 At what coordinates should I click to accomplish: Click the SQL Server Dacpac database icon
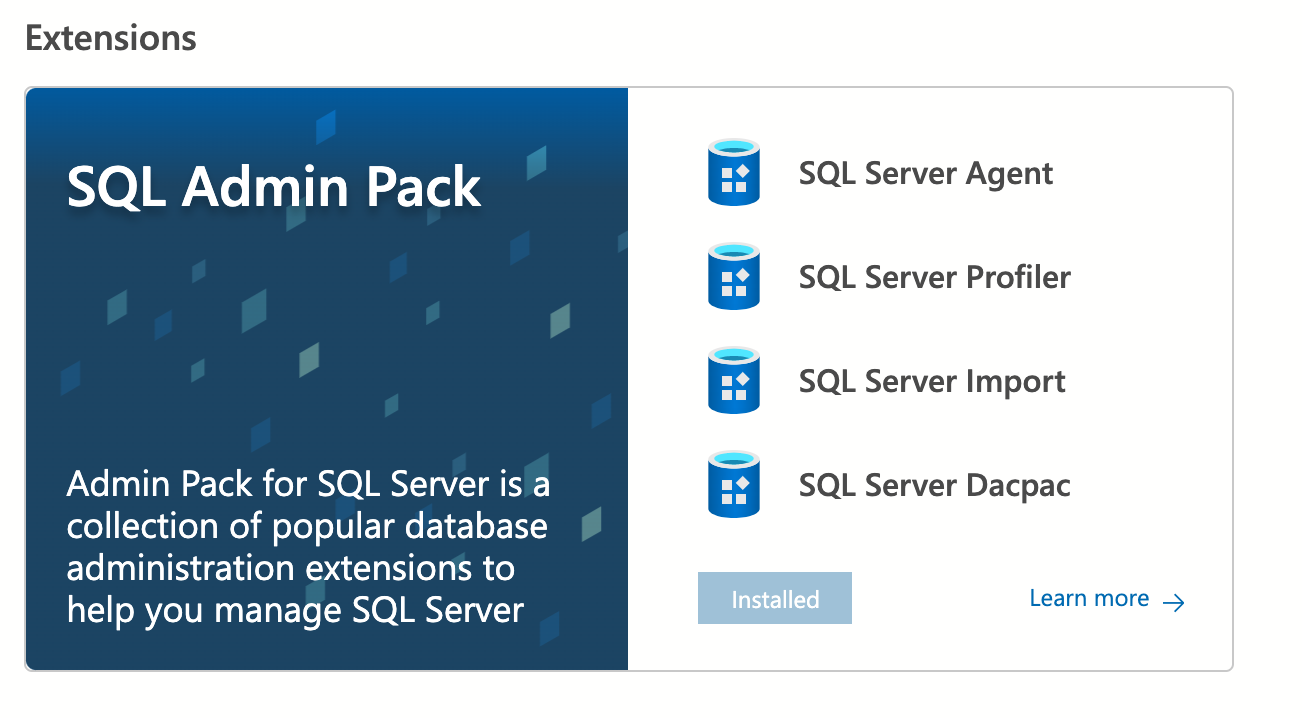734,484
